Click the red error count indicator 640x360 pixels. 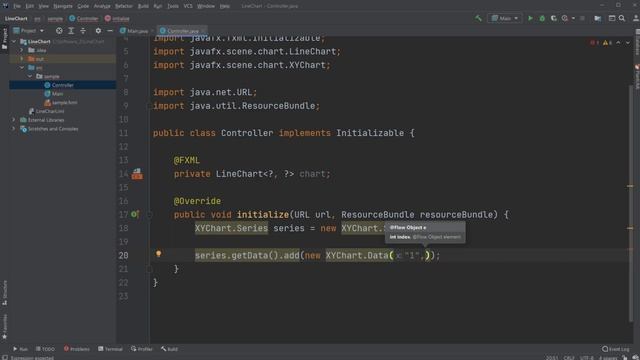(x=594, y=42)
